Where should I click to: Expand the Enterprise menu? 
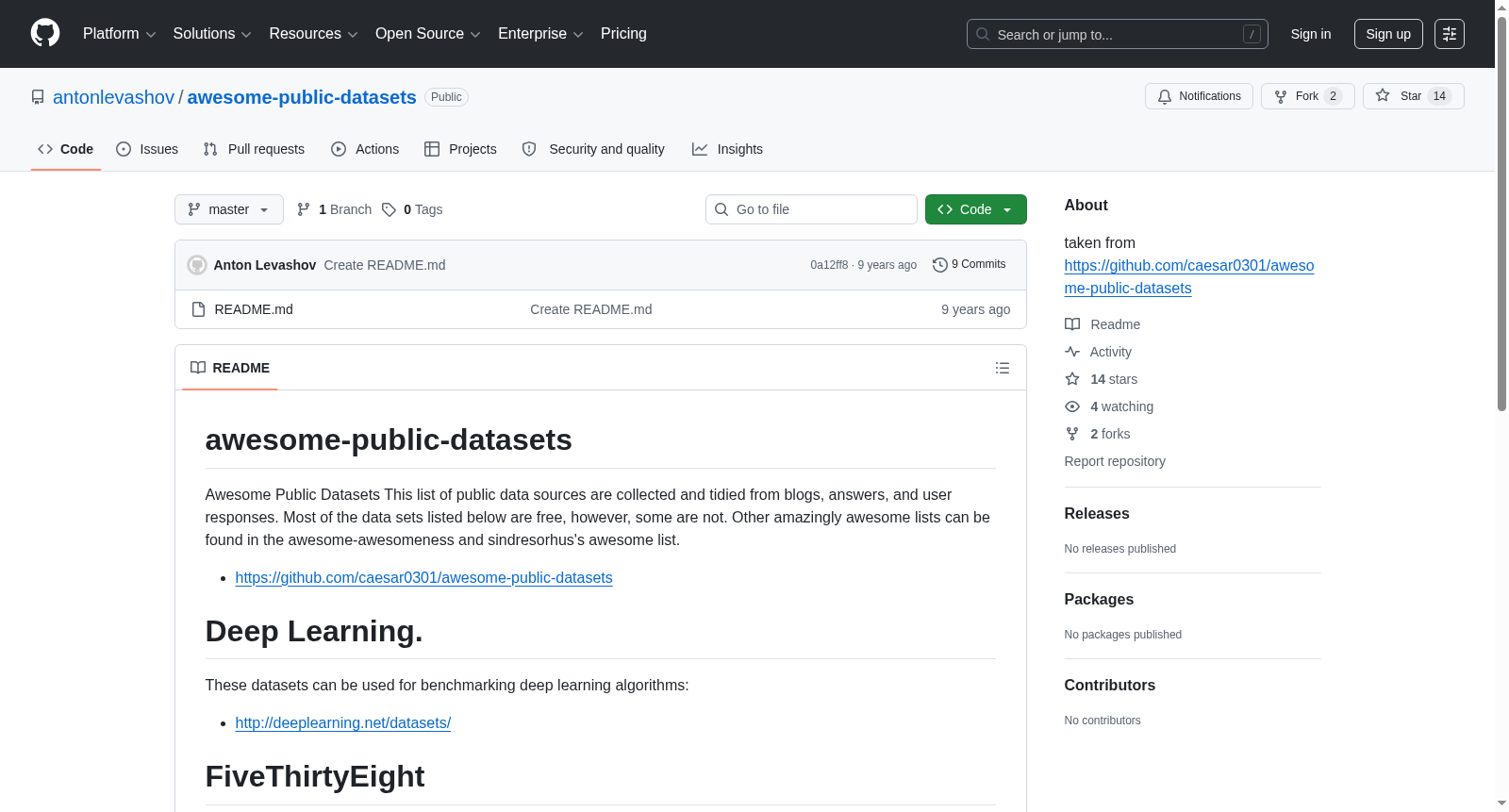coord(540,34)
